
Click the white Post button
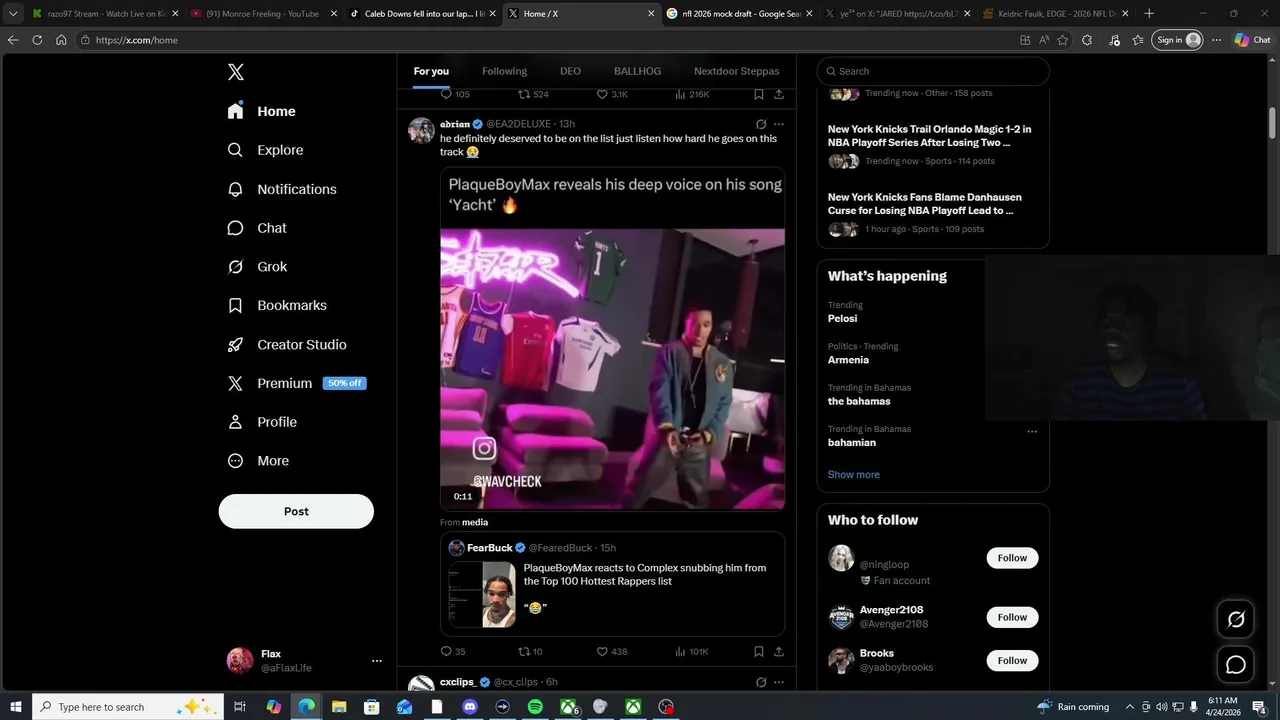click(296, 511)
